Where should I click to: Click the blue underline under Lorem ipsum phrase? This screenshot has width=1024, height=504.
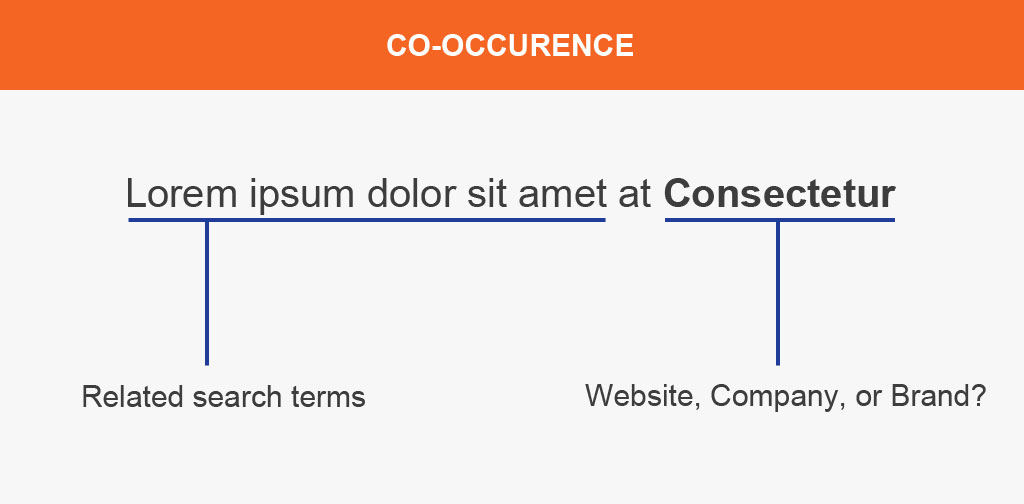[366, 220]
